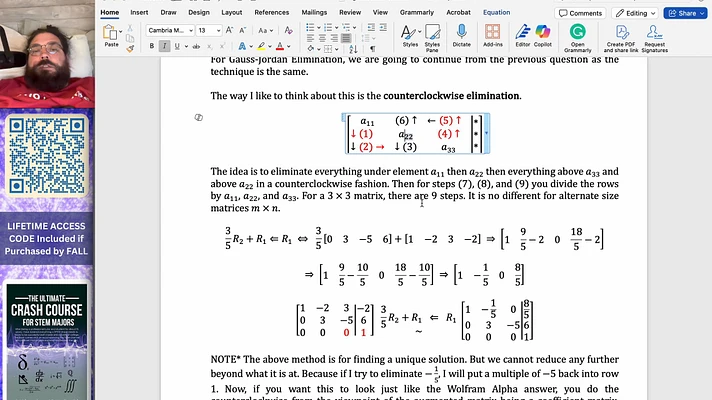Open the Mailings tab
The height and width of the screenshot is (400, 712).
point(314,12)
